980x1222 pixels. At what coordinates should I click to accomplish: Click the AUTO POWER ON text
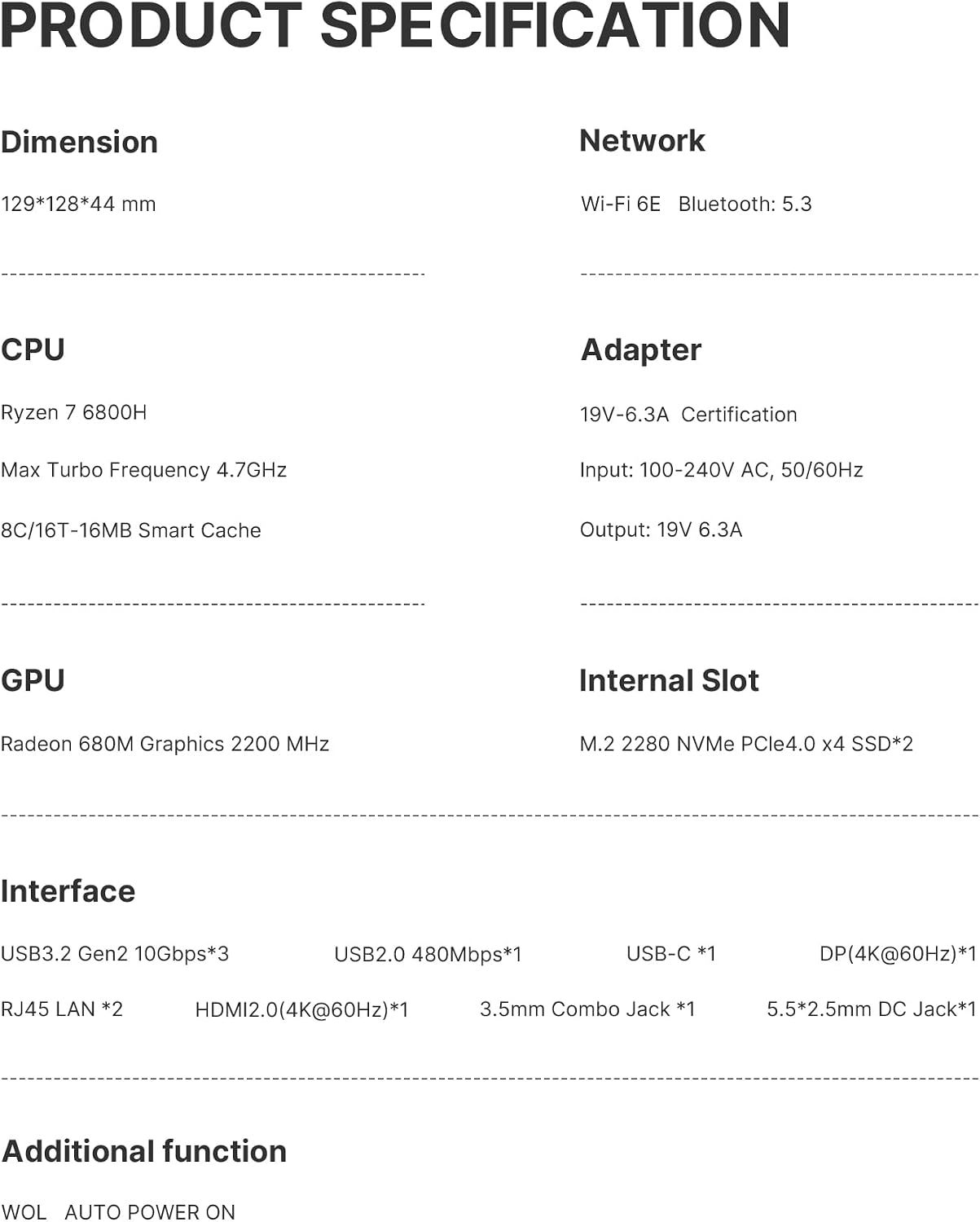[150, 1212]
